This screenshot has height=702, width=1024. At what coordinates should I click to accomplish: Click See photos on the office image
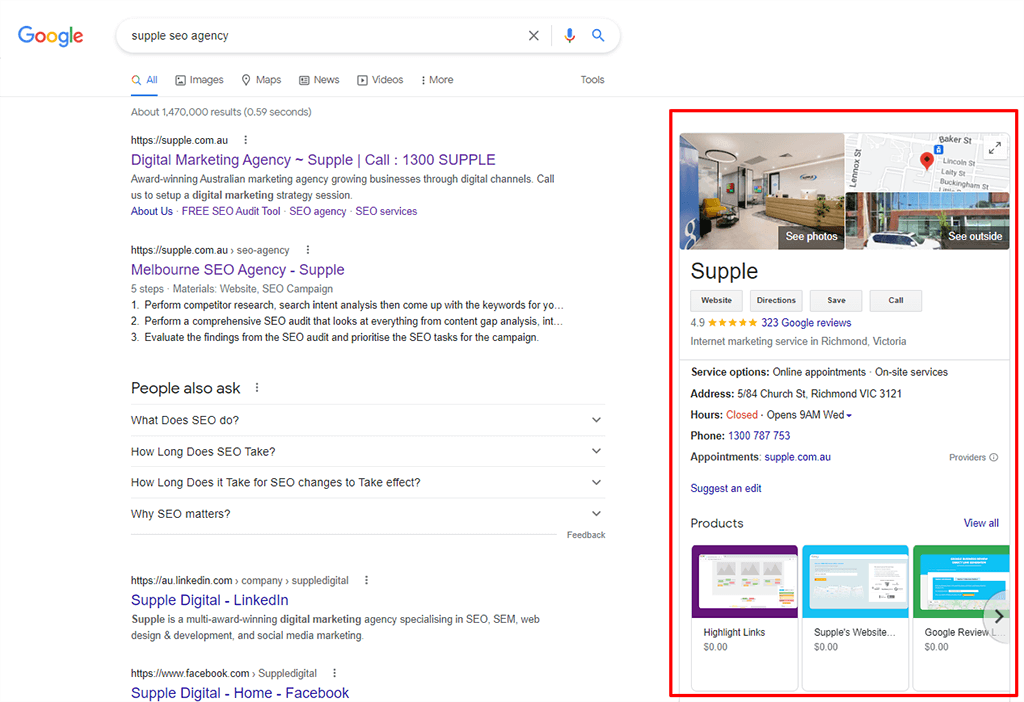811,236
